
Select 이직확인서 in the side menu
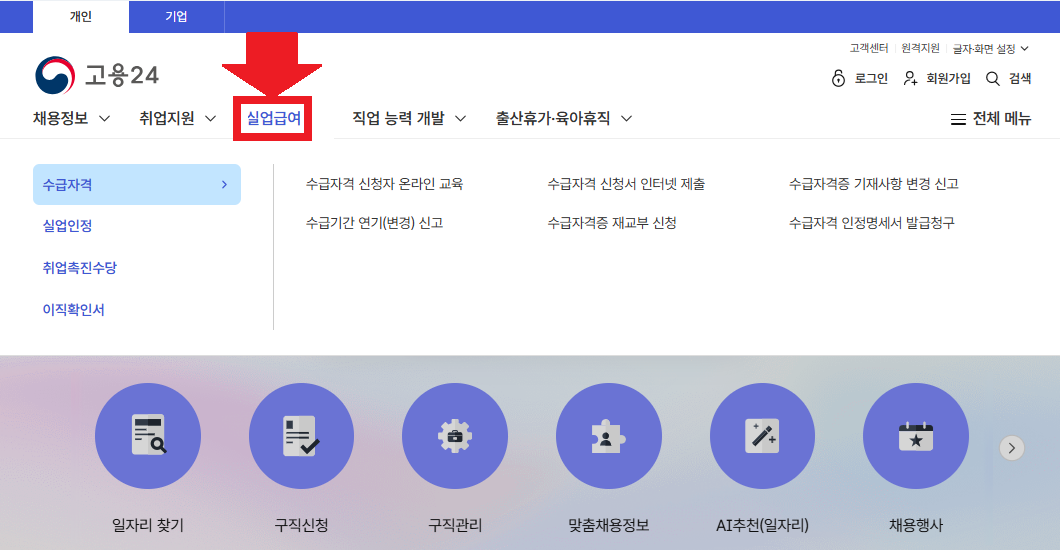[74, 309]
